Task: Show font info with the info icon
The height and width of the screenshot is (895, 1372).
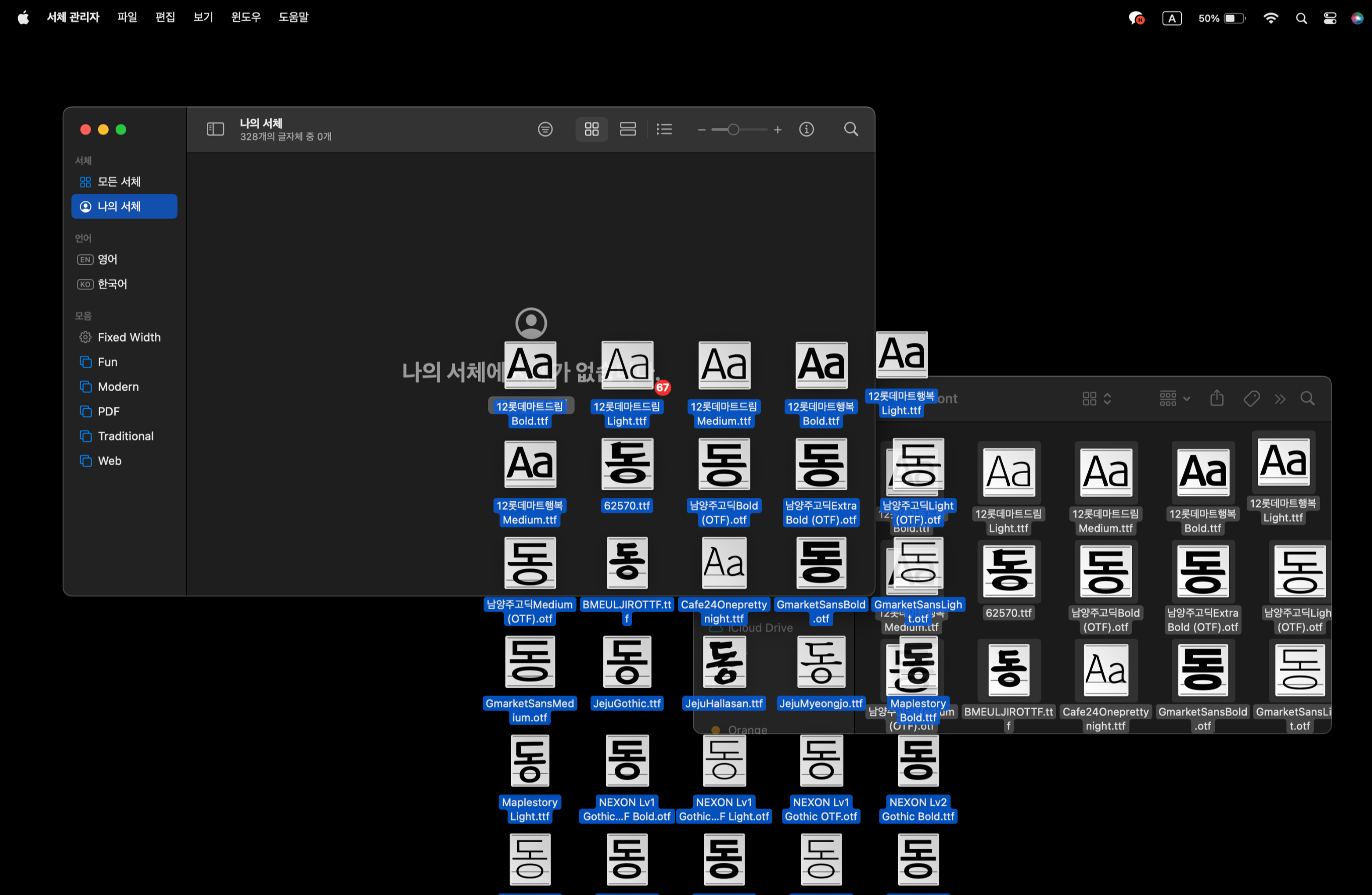Action: tap(806, 129)
